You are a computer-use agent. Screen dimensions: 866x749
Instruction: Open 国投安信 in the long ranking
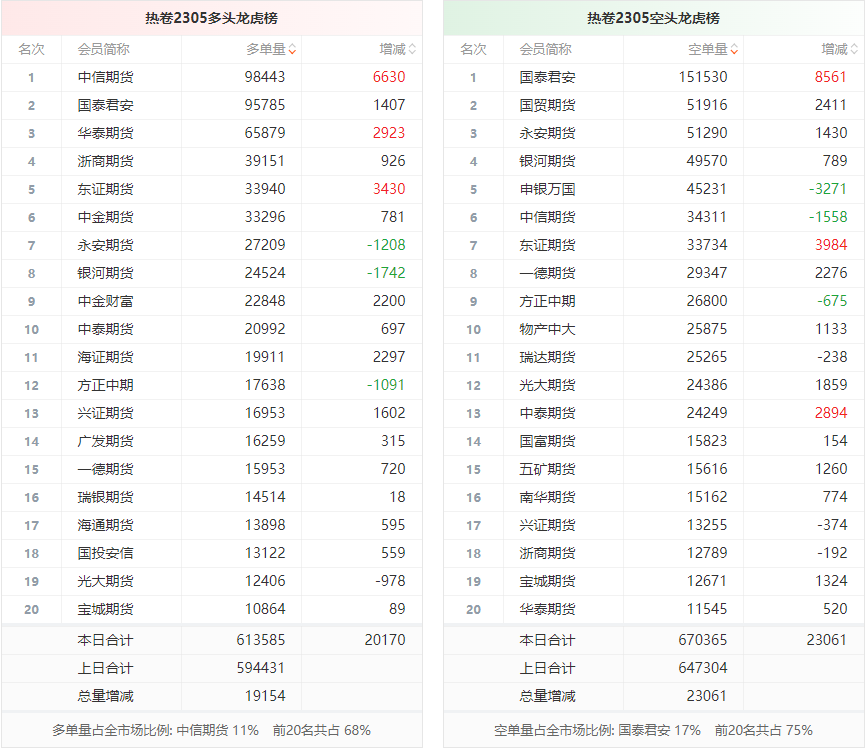(x=105, y=553)
